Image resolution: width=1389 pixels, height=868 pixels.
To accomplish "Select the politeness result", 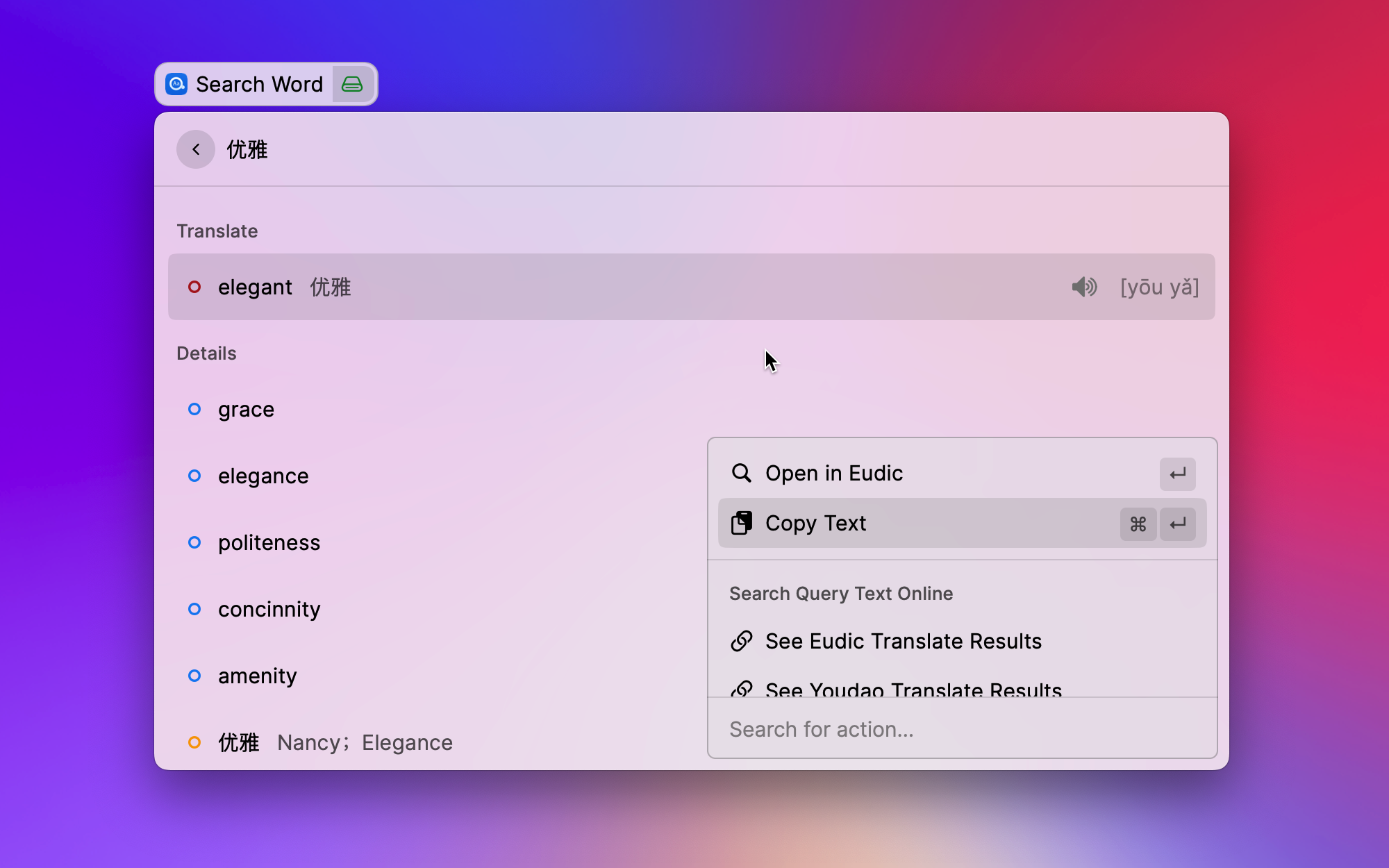I will coord(269,542).
